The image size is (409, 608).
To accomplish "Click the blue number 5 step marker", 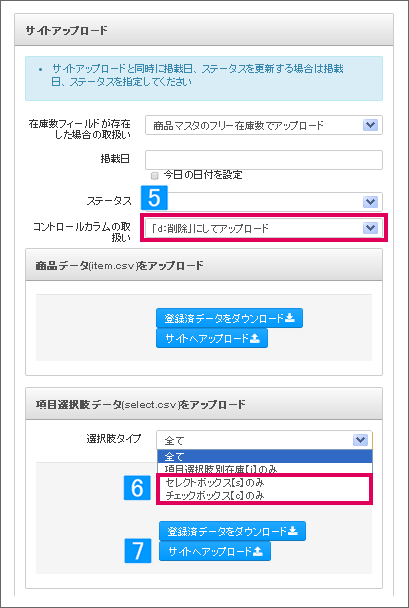I will 154,198.
